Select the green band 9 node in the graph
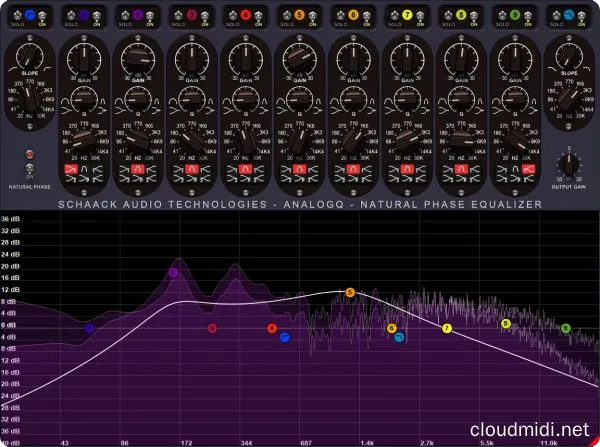Viewport: 600px width, 447px height. point(565,327)
